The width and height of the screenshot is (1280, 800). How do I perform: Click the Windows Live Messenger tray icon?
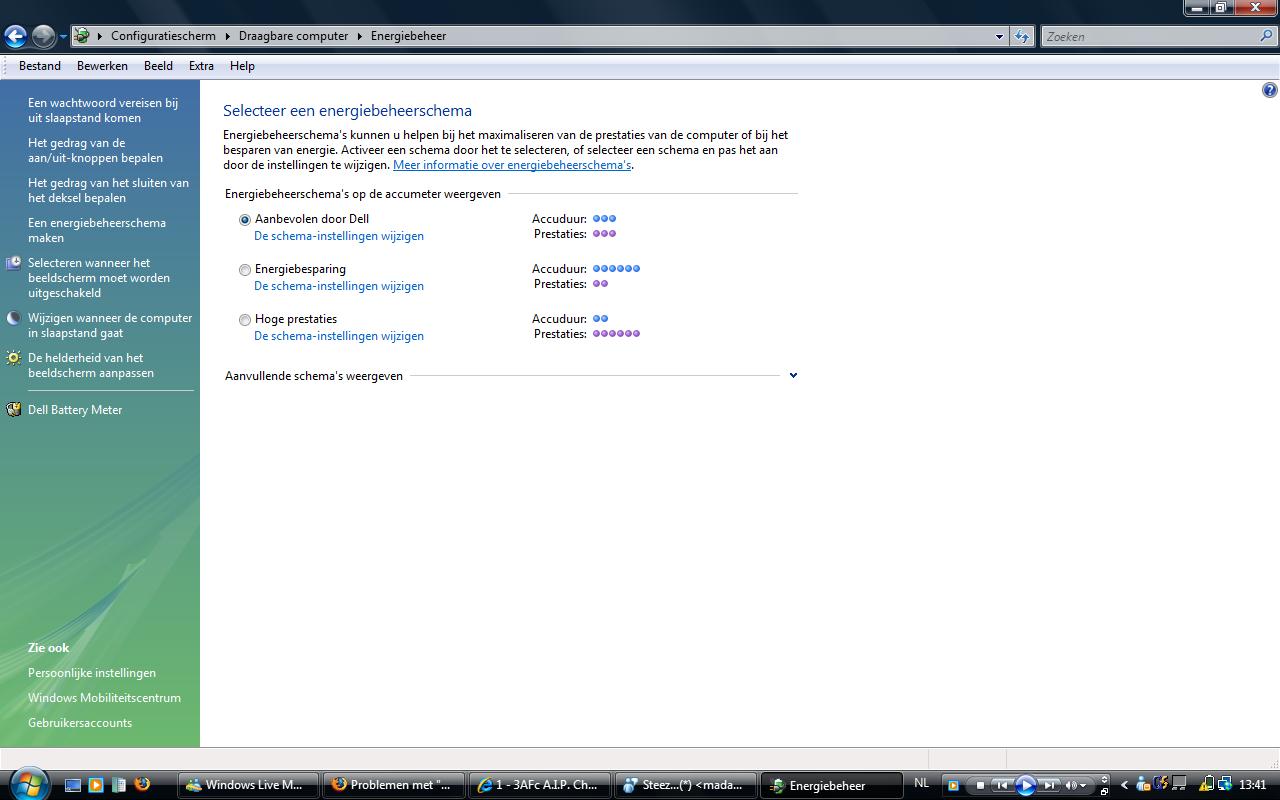(1142, 785)
